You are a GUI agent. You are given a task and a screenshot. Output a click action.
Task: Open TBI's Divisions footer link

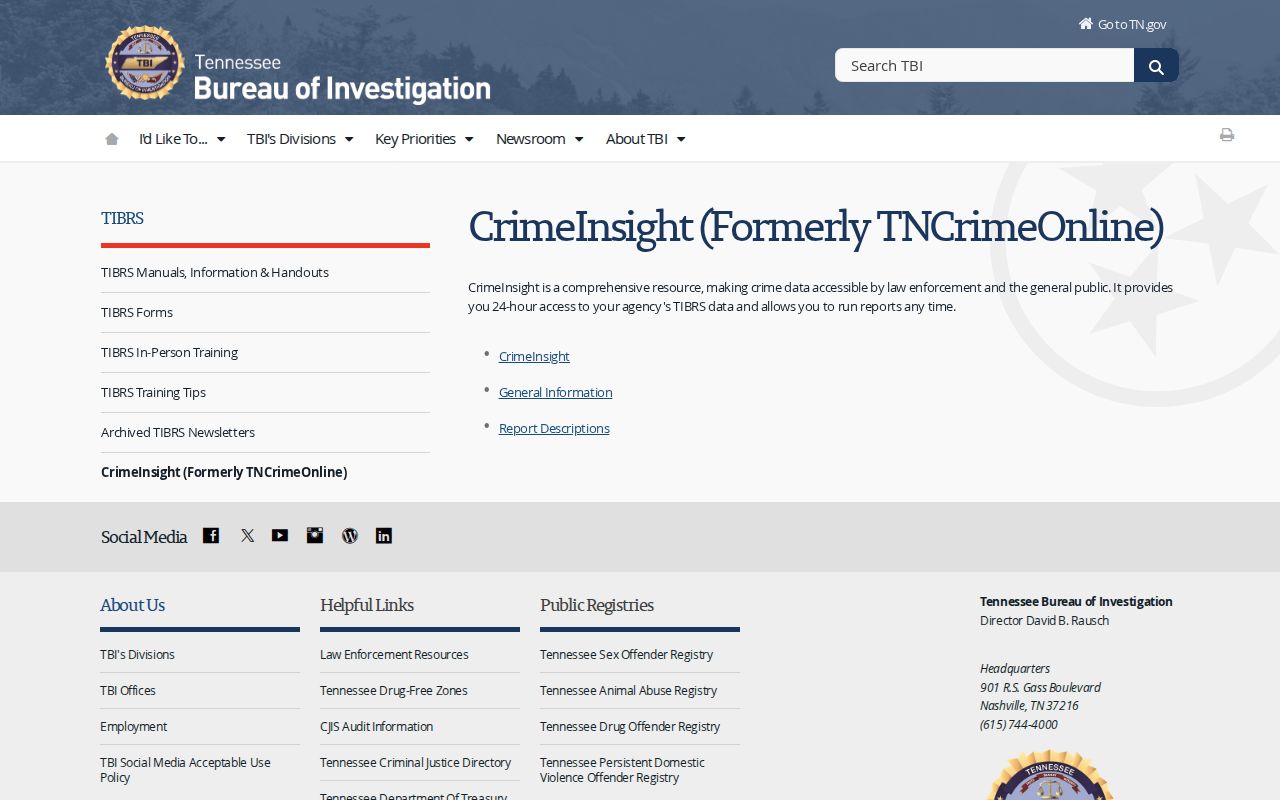137,654
